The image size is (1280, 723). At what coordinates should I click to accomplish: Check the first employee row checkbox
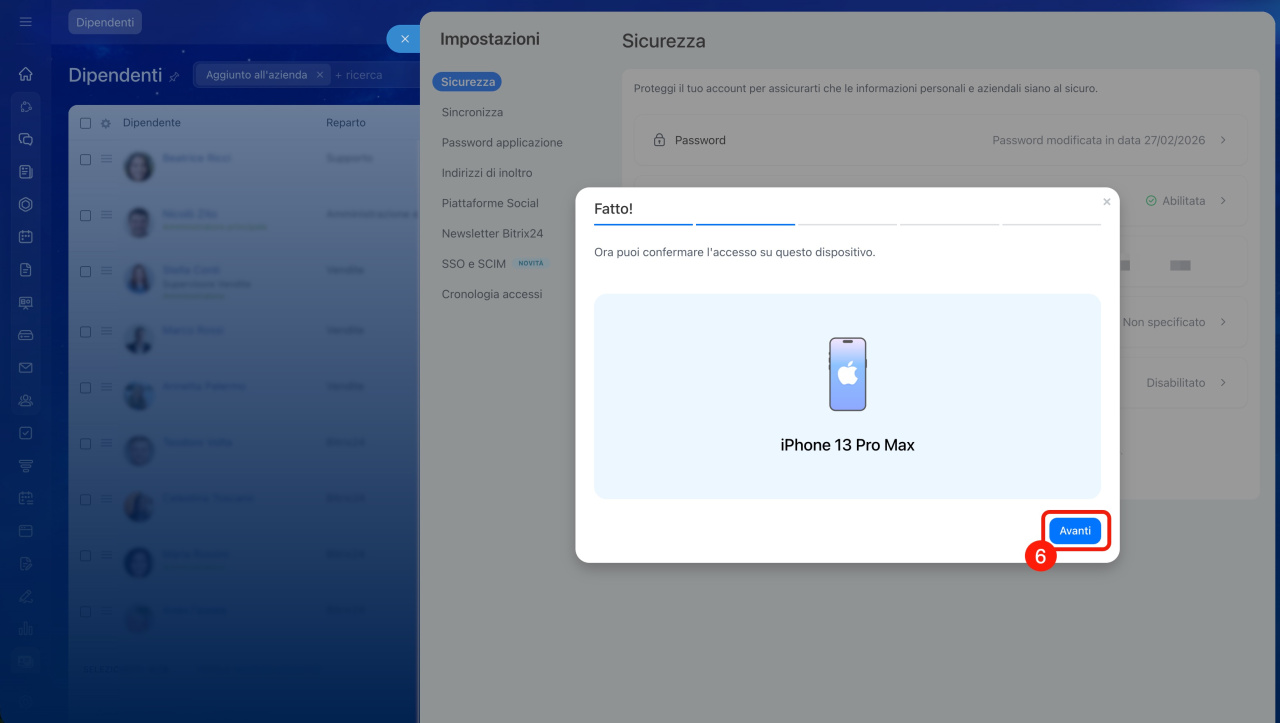pyautogui.click(x=85, y=160)
